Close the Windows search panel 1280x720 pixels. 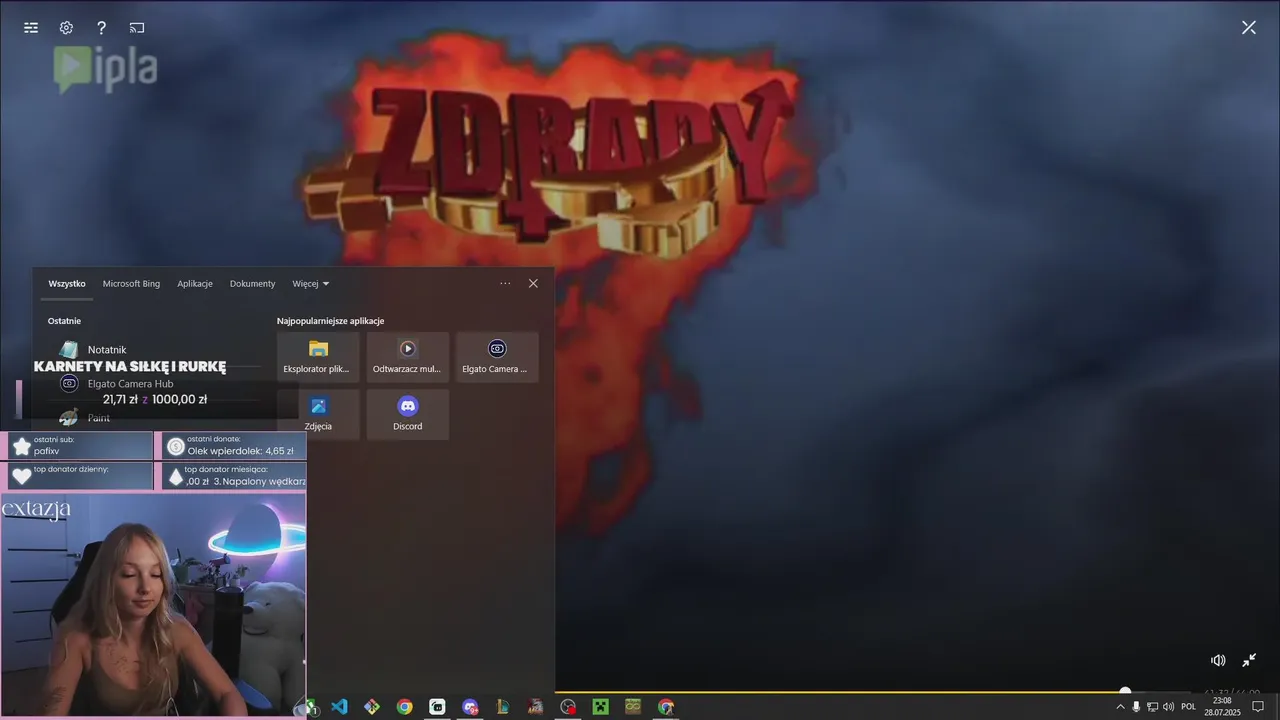tap(533, 283)
